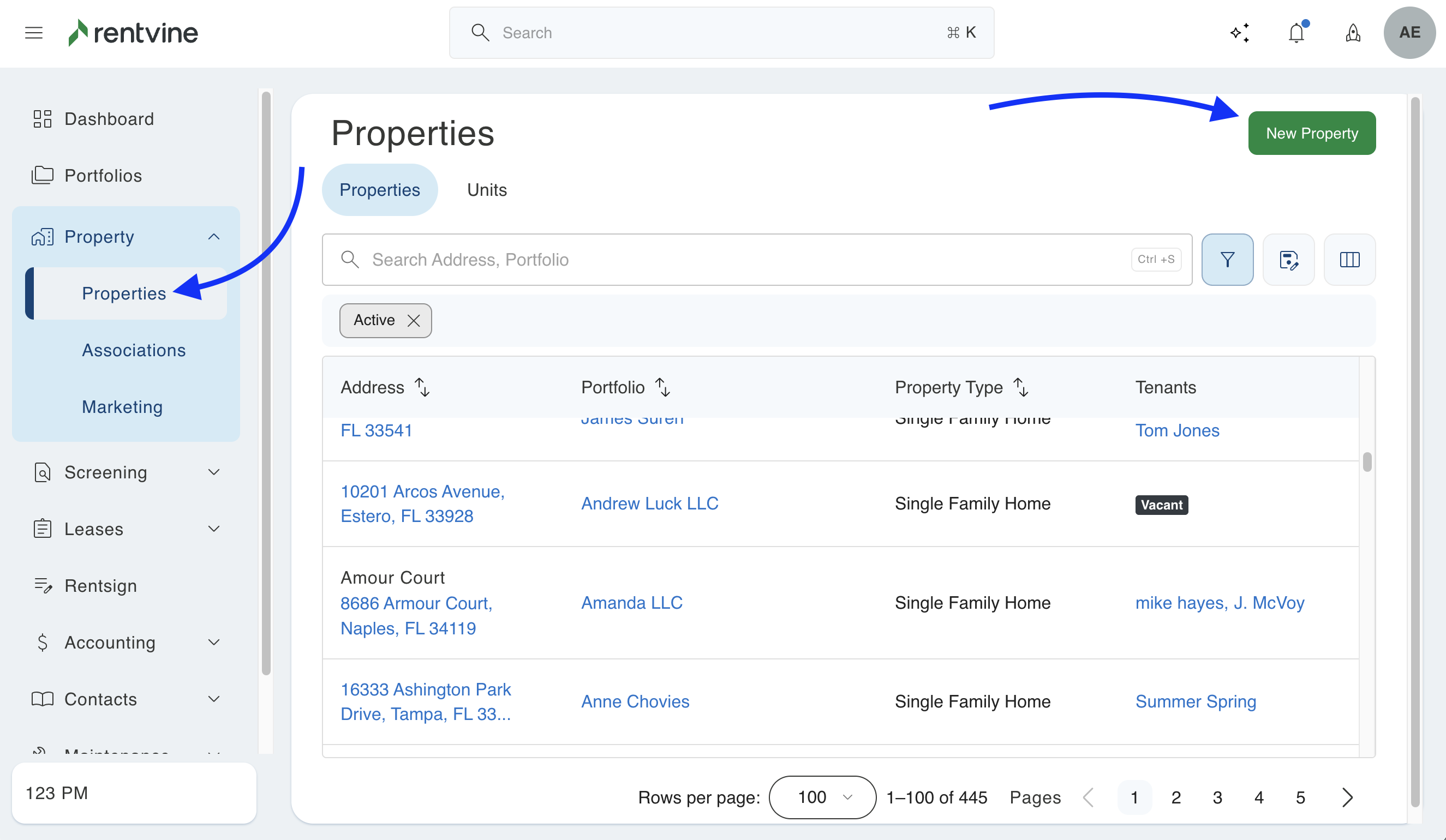Open the rows per page dropdown
The image size is (1446, 840).
click(x=822, y=797)
